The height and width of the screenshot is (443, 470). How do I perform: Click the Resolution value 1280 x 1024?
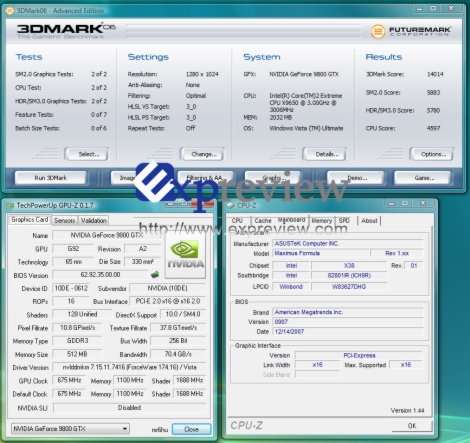202,74
